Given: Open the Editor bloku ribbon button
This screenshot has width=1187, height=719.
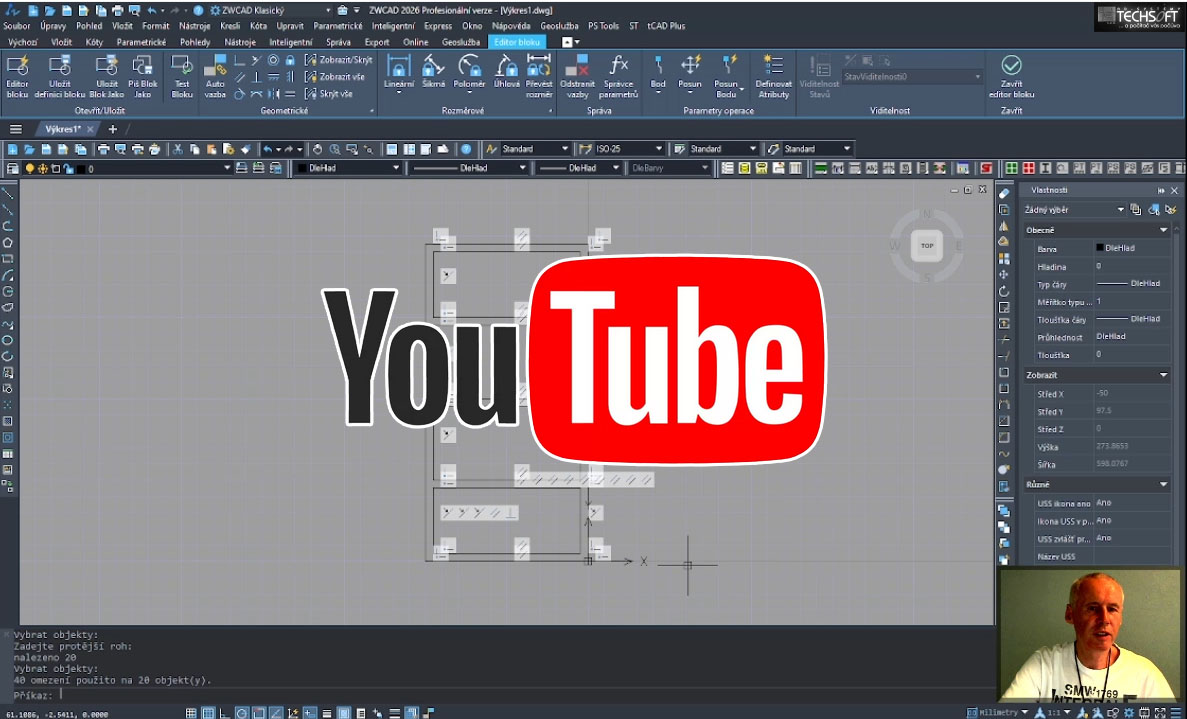Looking at the screenshot, I should tap(17, 76).
